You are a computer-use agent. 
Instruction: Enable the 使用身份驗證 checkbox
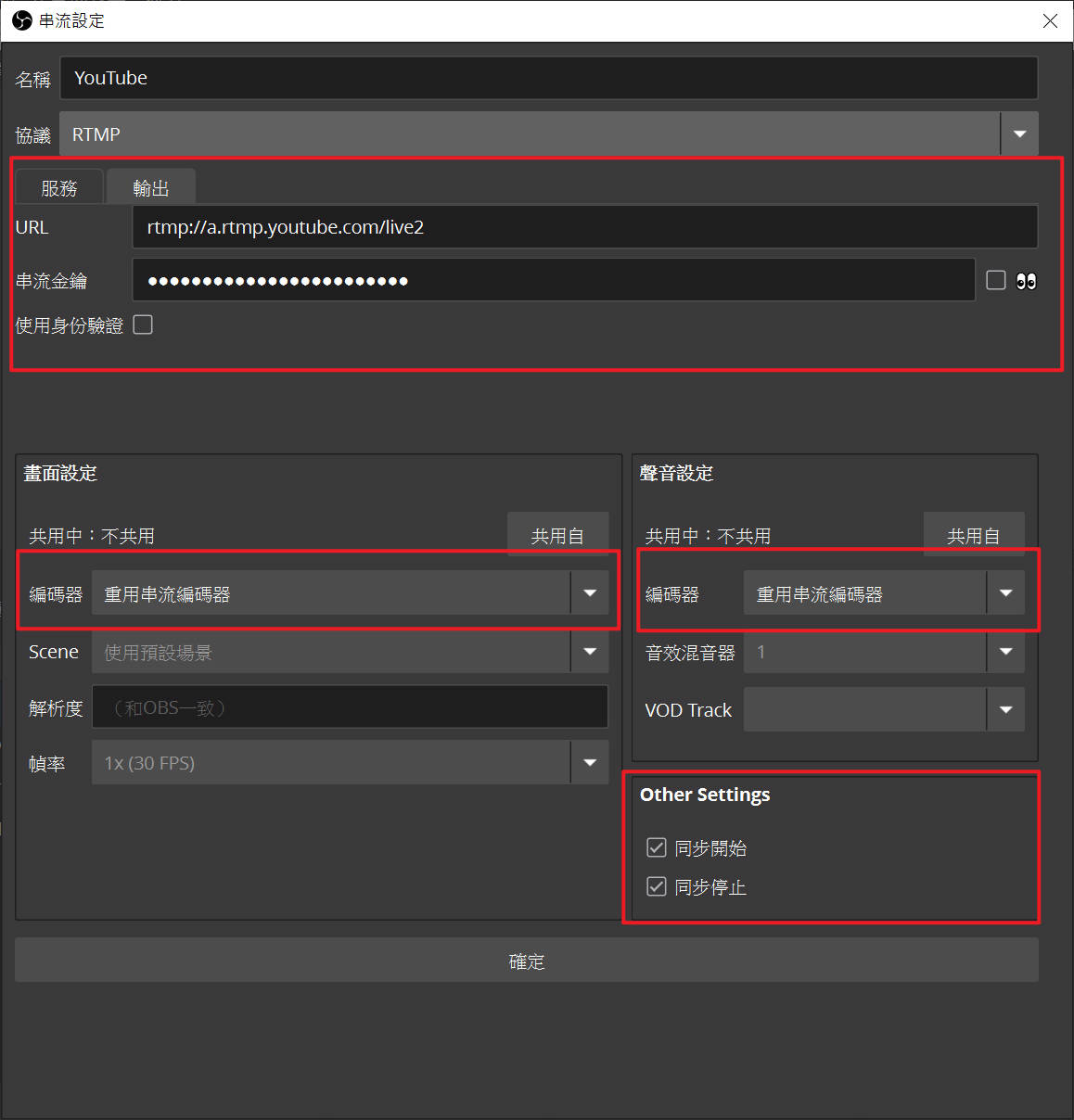[143, 325]
